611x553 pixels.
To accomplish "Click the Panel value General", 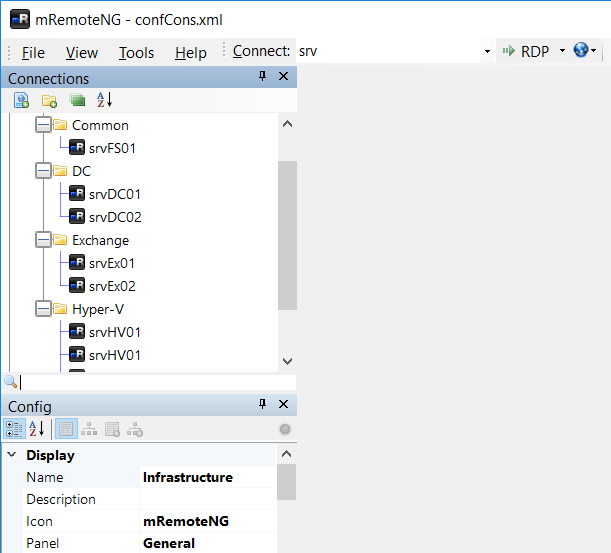I will pyautogui.click(x=208, y=543).
